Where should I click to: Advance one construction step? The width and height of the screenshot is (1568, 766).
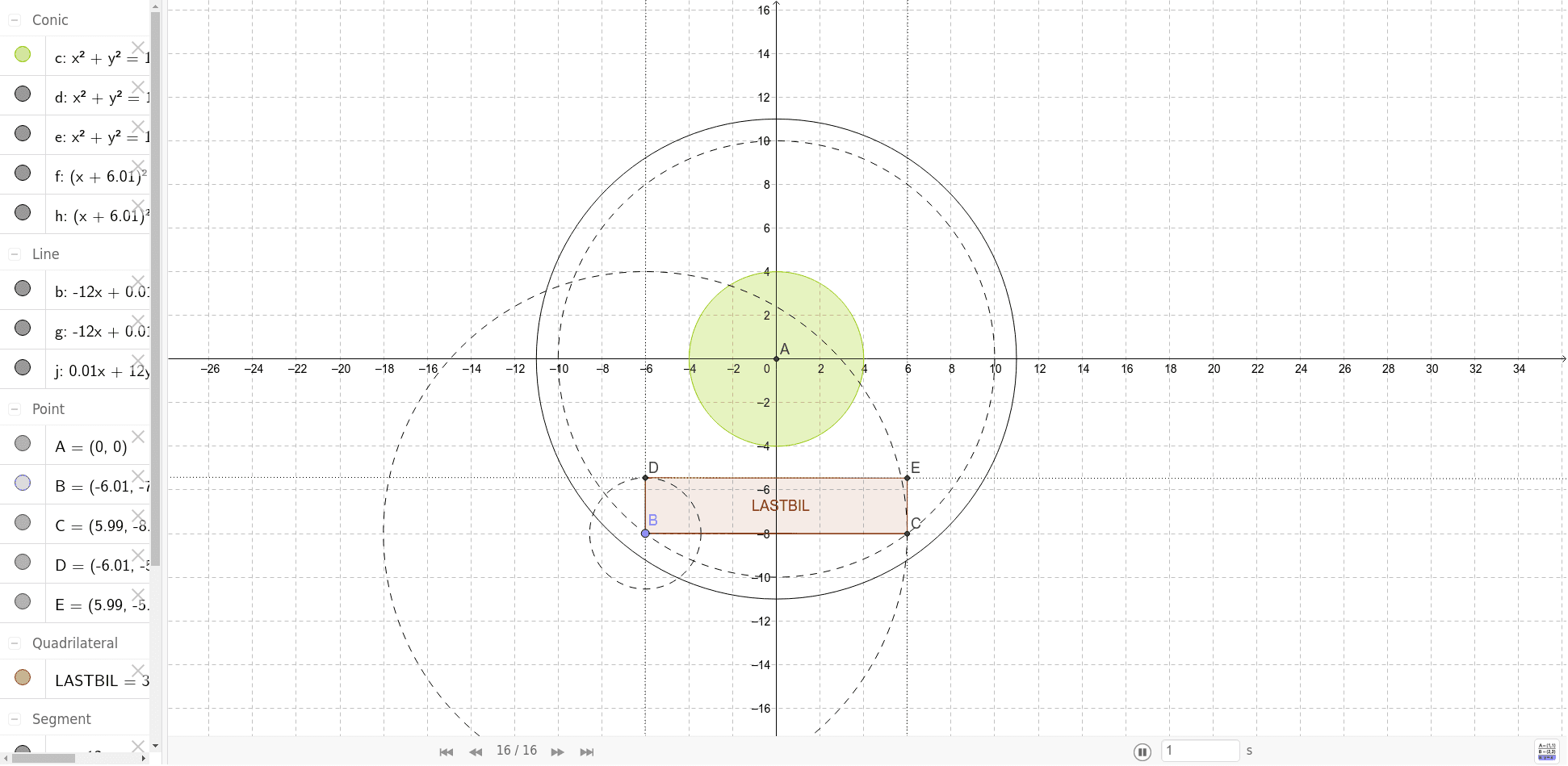[x=557, y=751]
